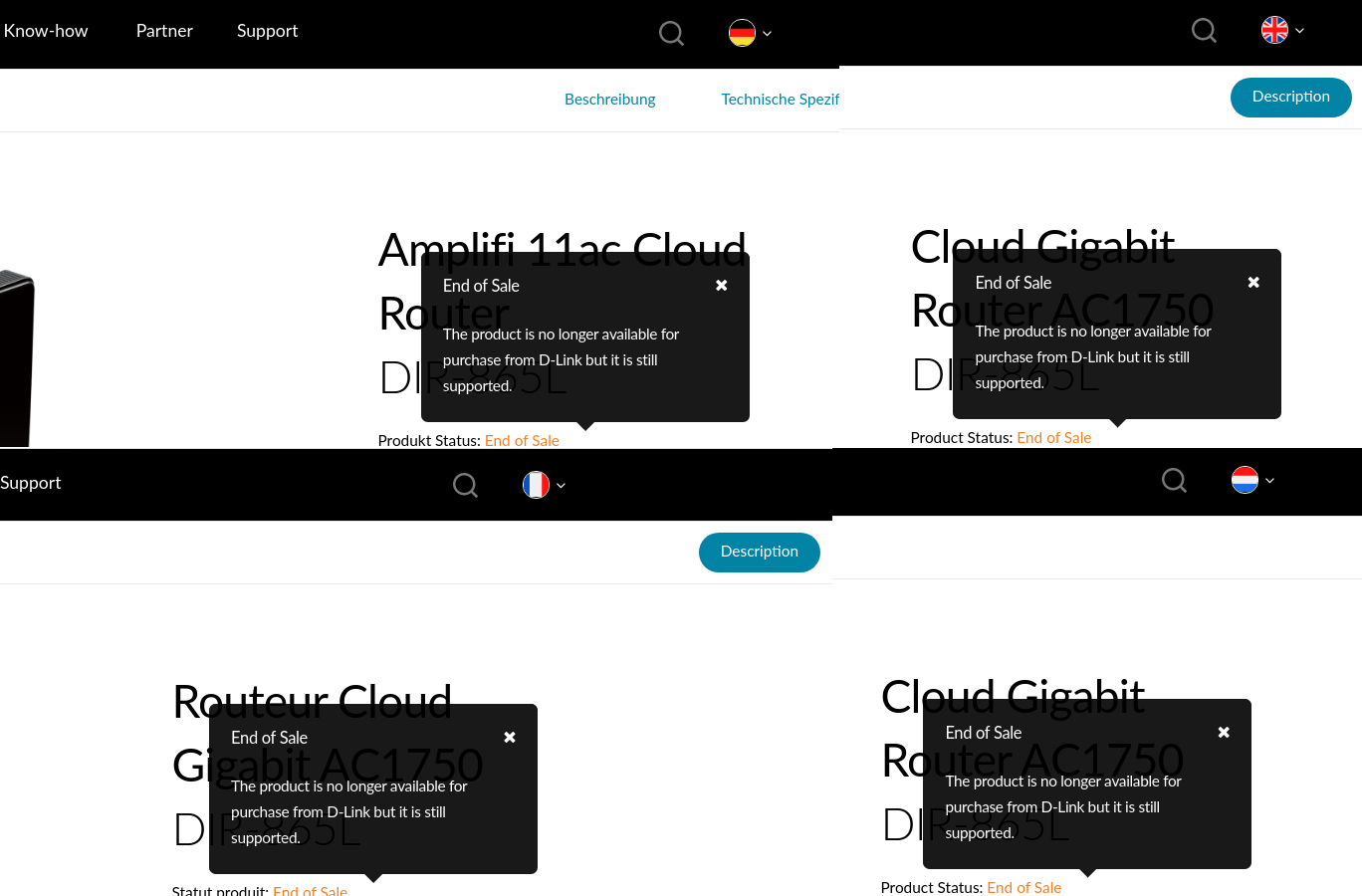Expand the chevron next to the French flag
This screenshot has height=896, width=1362.
click(561, 486)
